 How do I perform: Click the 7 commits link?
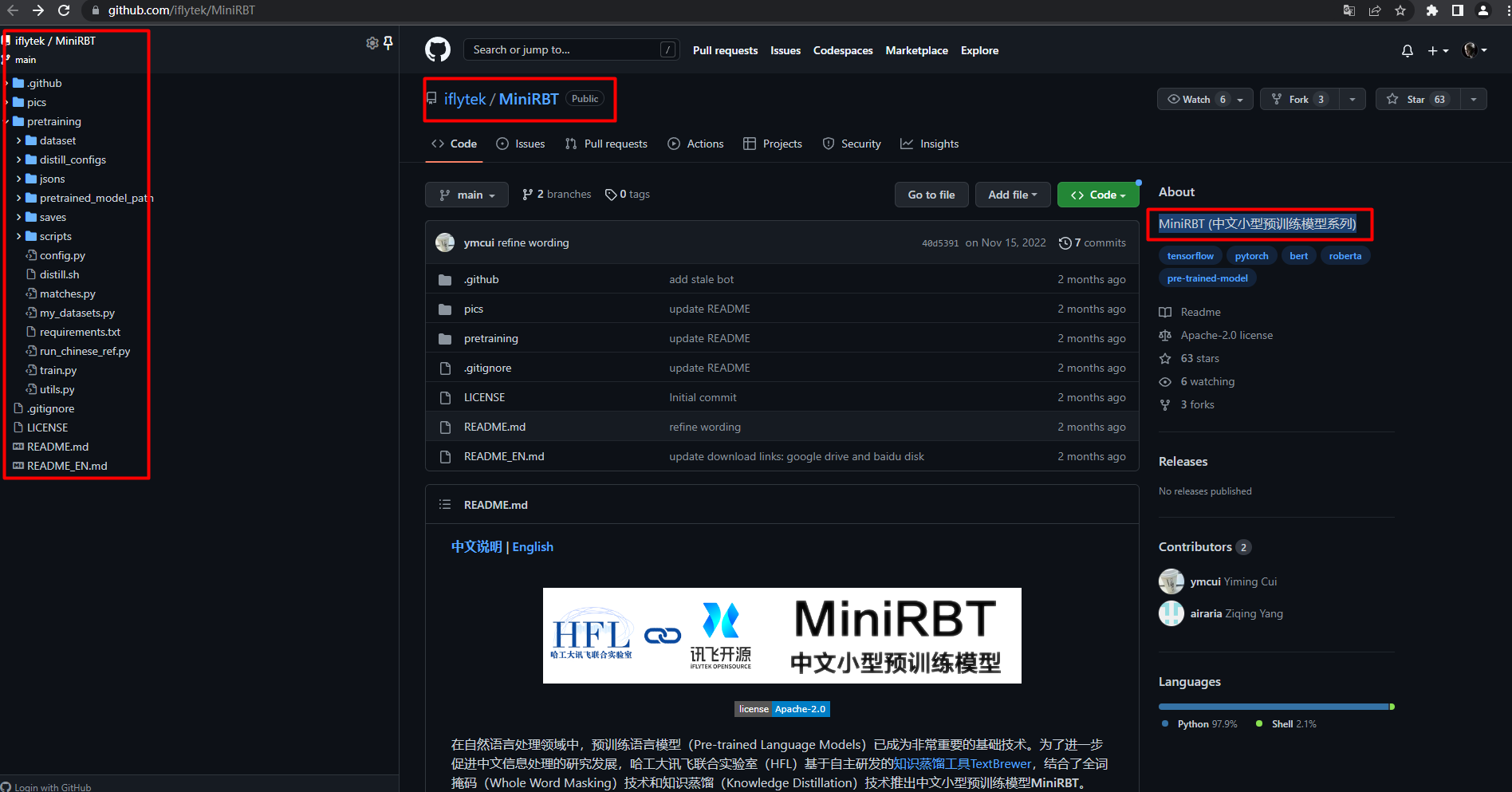point(1093,242)
